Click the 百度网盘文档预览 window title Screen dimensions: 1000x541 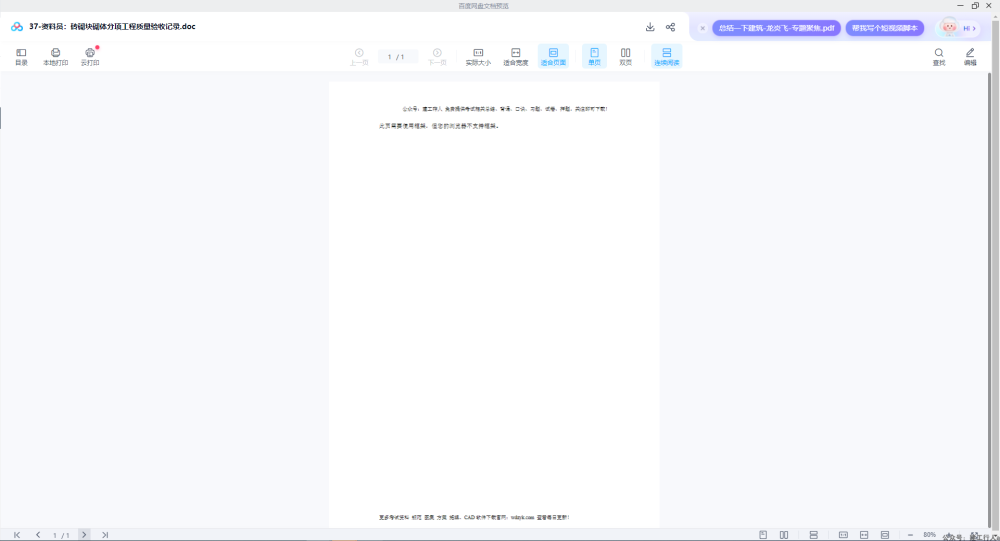coord(483,6)
